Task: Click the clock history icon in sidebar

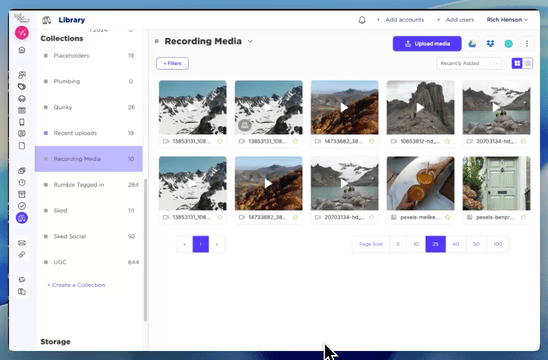Action: [x=22, y=182]
